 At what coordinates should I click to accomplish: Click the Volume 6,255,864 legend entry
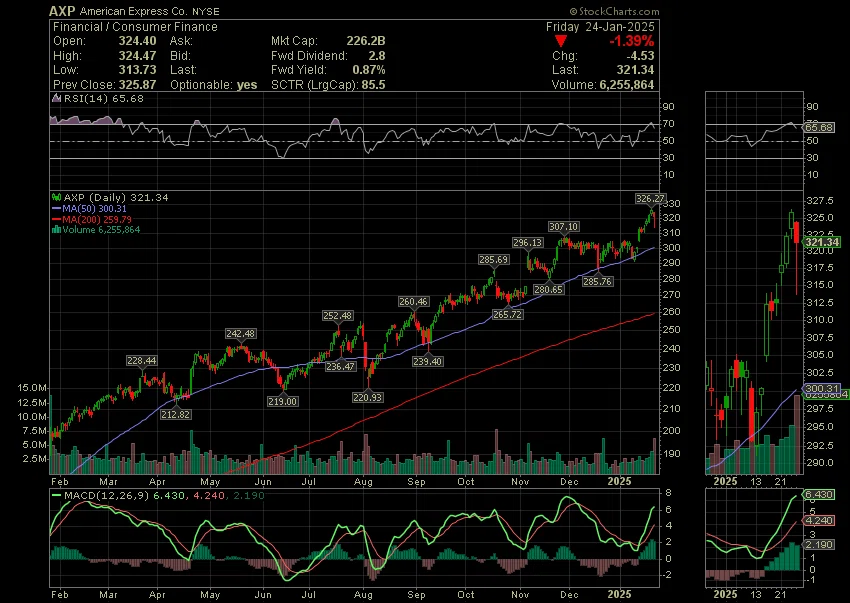101,229
